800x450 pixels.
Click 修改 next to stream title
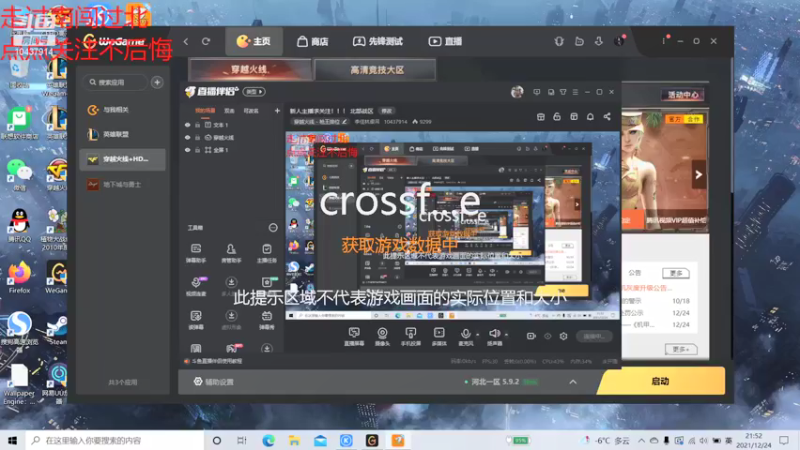coord(387,111)
